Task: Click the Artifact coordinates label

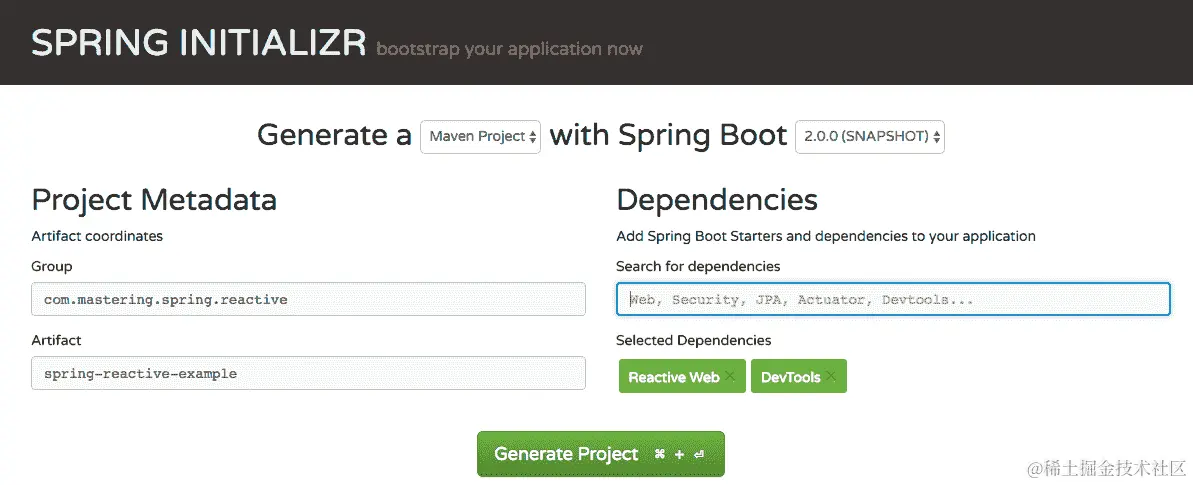Action: 97,236
